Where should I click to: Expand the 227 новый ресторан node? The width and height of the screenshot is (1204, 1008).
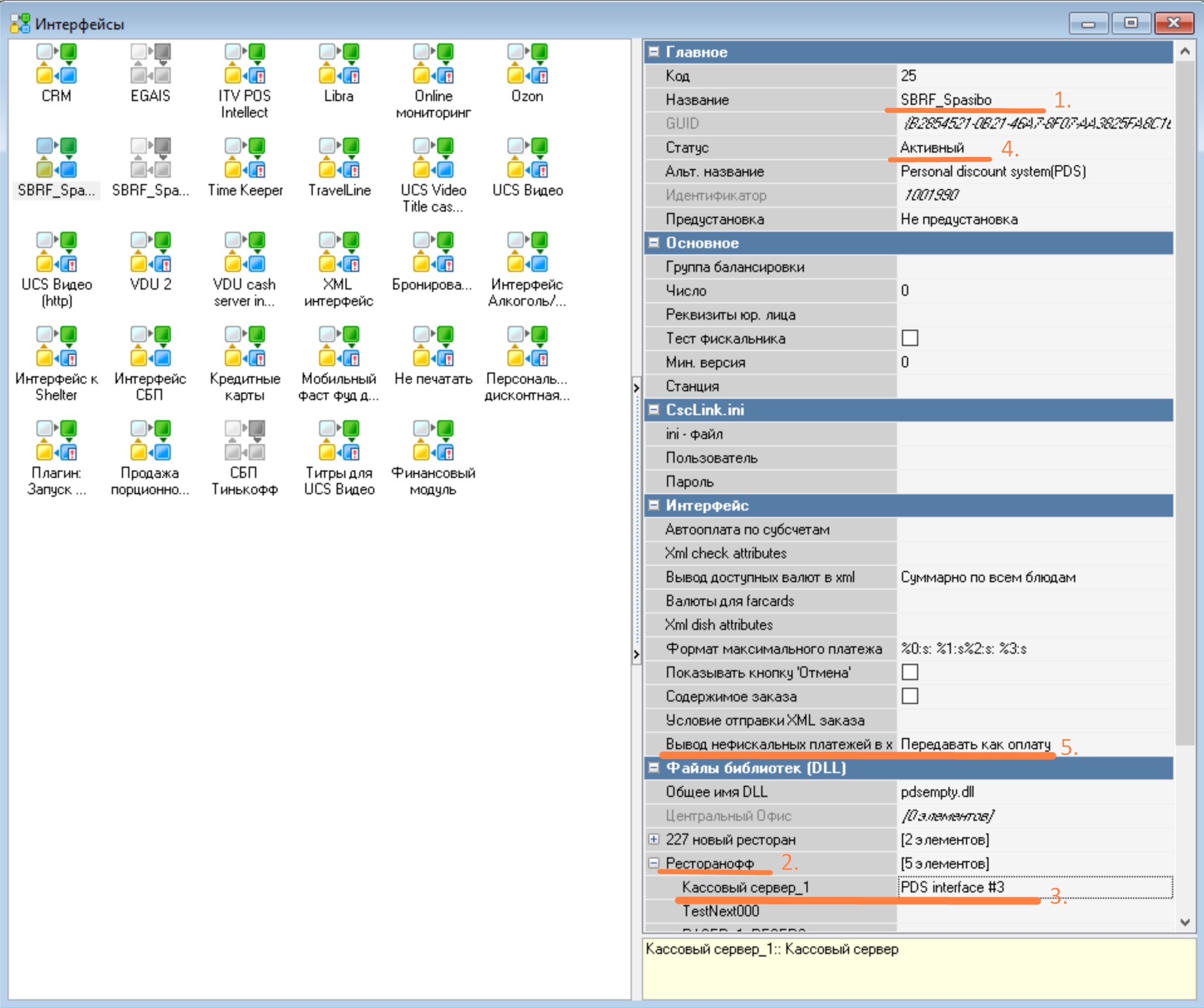pos(654,840)
